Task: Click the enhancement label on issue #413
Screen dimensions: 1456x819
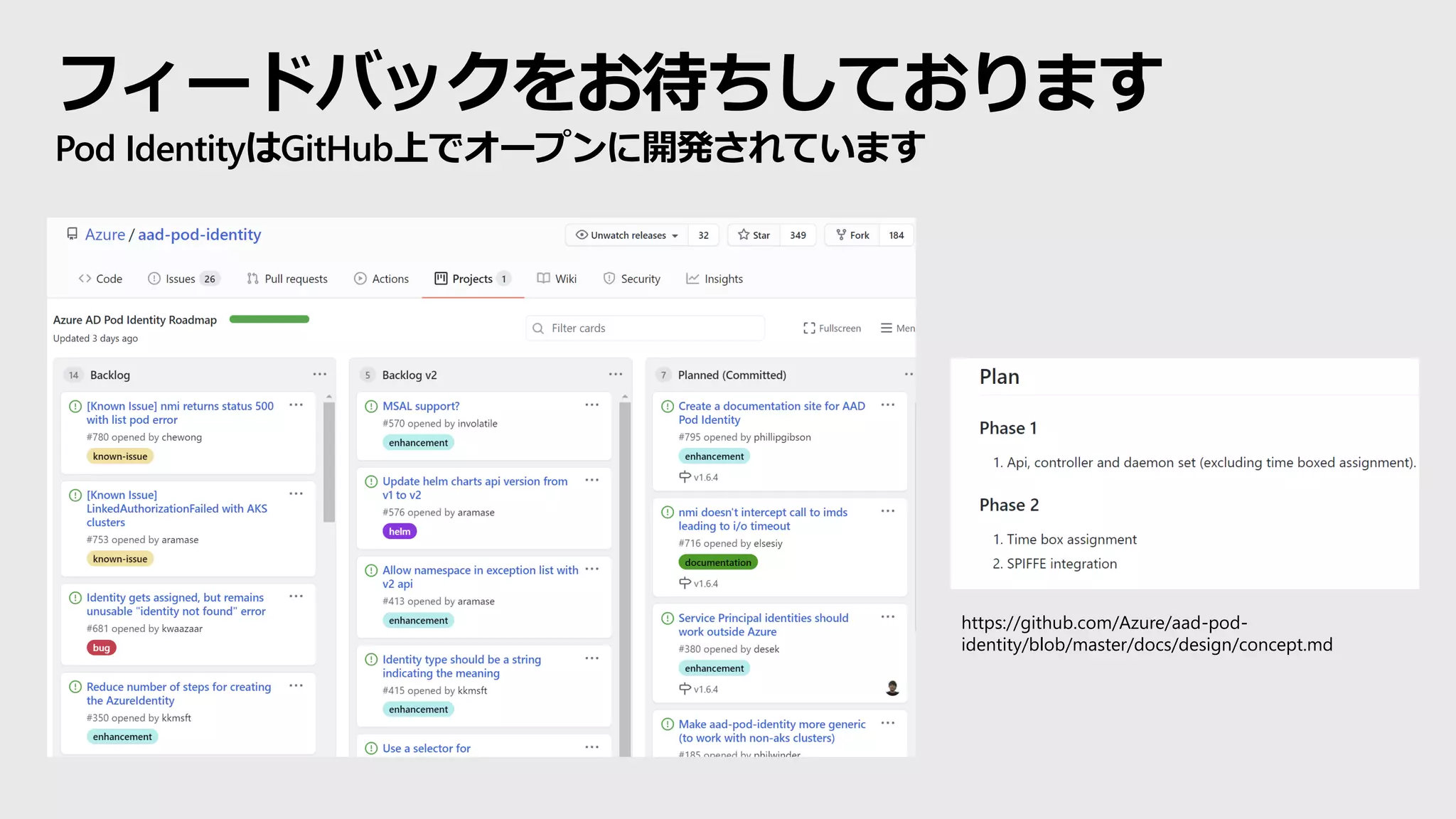Action: click(x=418, y=621)
